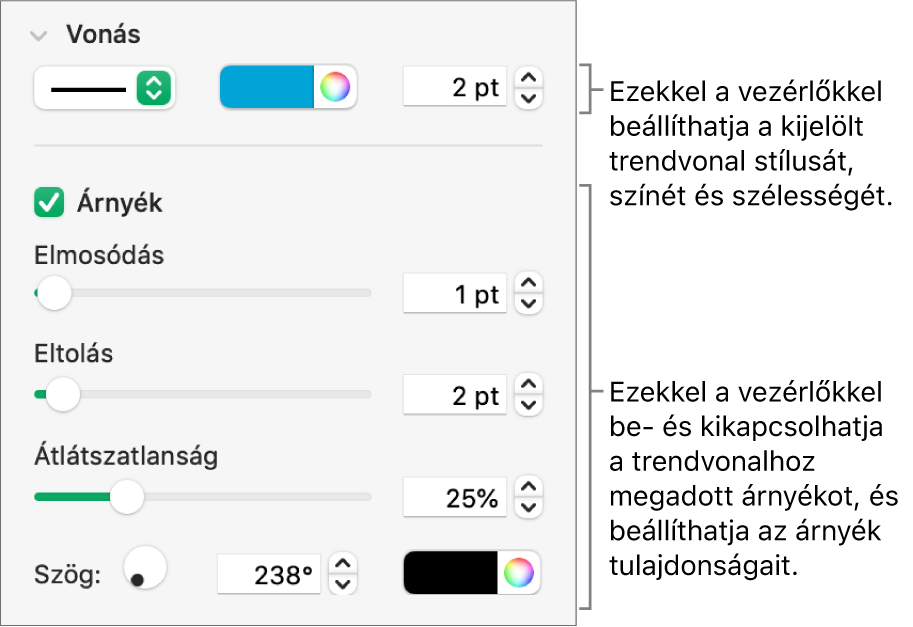Collapse the Vonás section disclosure arrow
Screen dimensions: 913x627
pos(40,36)
